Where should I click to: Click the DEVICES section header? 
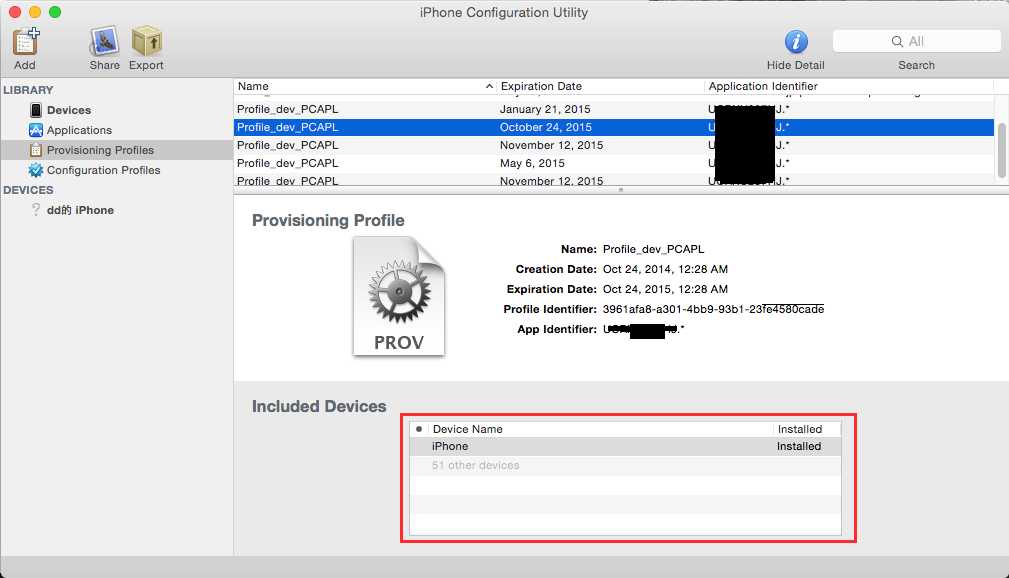tap(28, 190)
